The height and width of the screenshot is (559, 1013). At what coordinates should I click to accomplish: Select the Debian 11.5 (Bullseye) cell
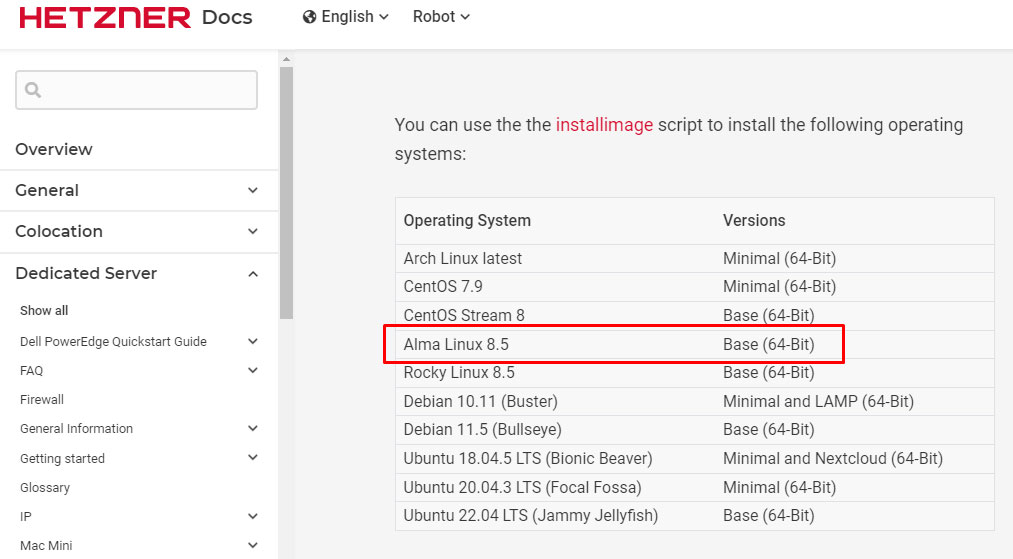point(483,430)
